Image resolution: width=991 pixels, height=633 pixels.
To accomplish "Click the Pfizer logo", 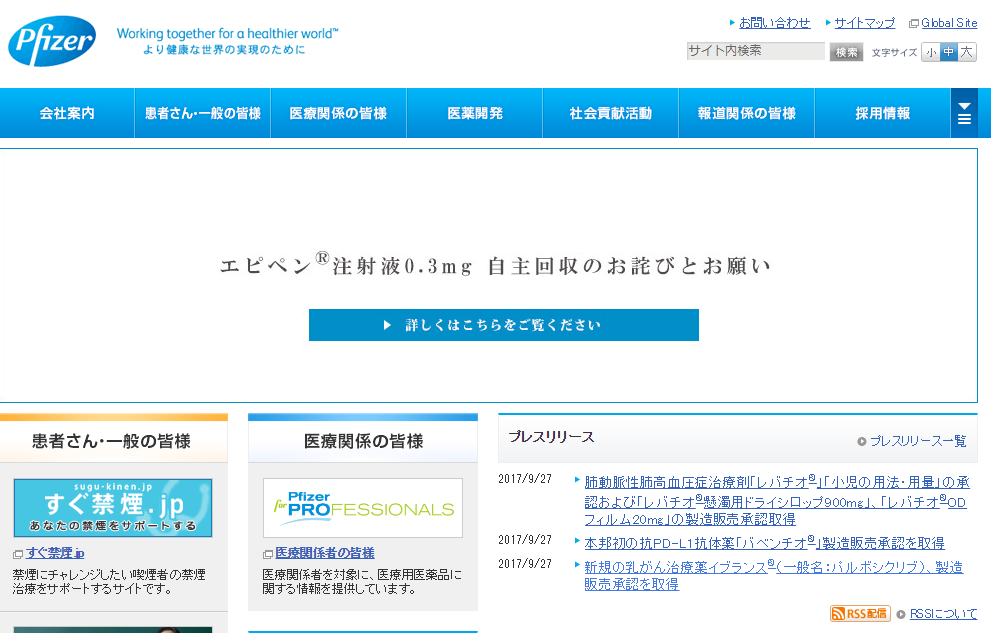I will pyautogui.click(x=52, y=41).
